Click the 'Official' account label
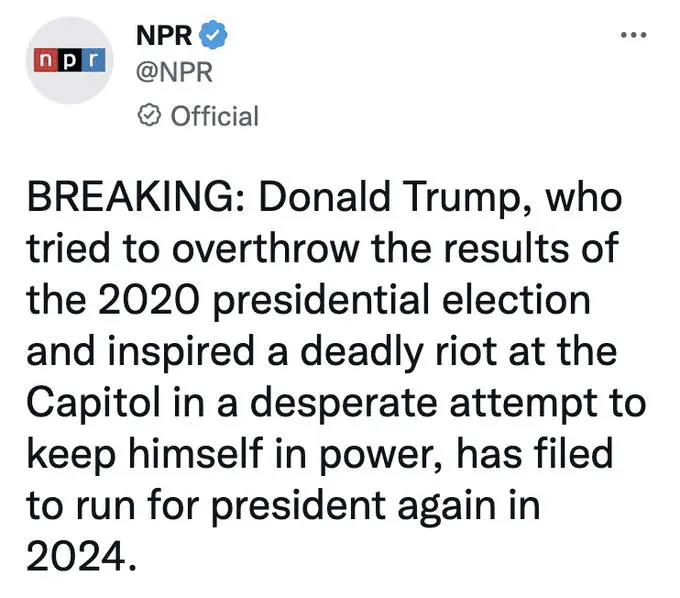Image resolution: width=680 pixels, height=598 pixels. pos(214,117)
